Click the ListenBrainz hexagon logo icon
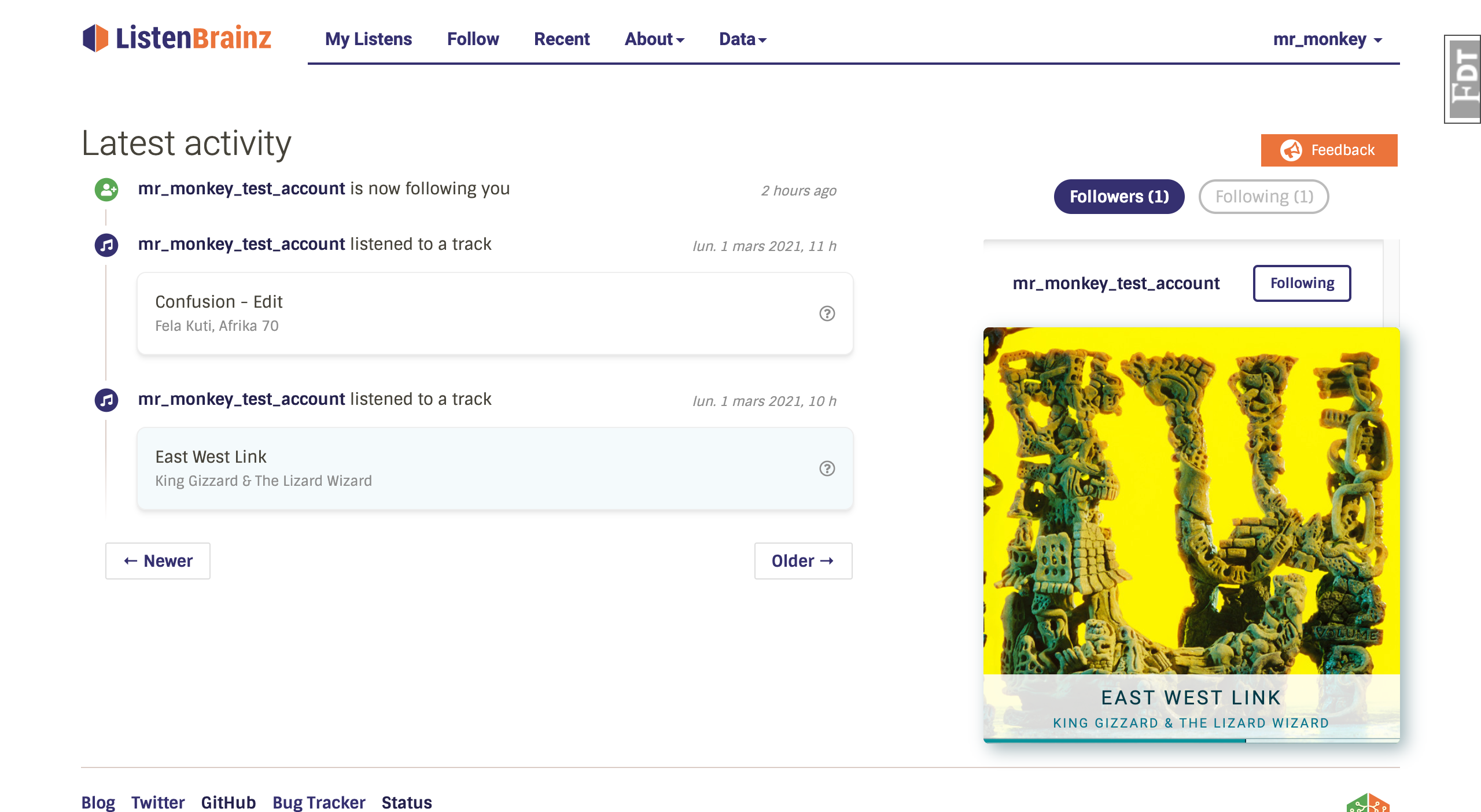The image size is (1481, 812). [95, 38]
